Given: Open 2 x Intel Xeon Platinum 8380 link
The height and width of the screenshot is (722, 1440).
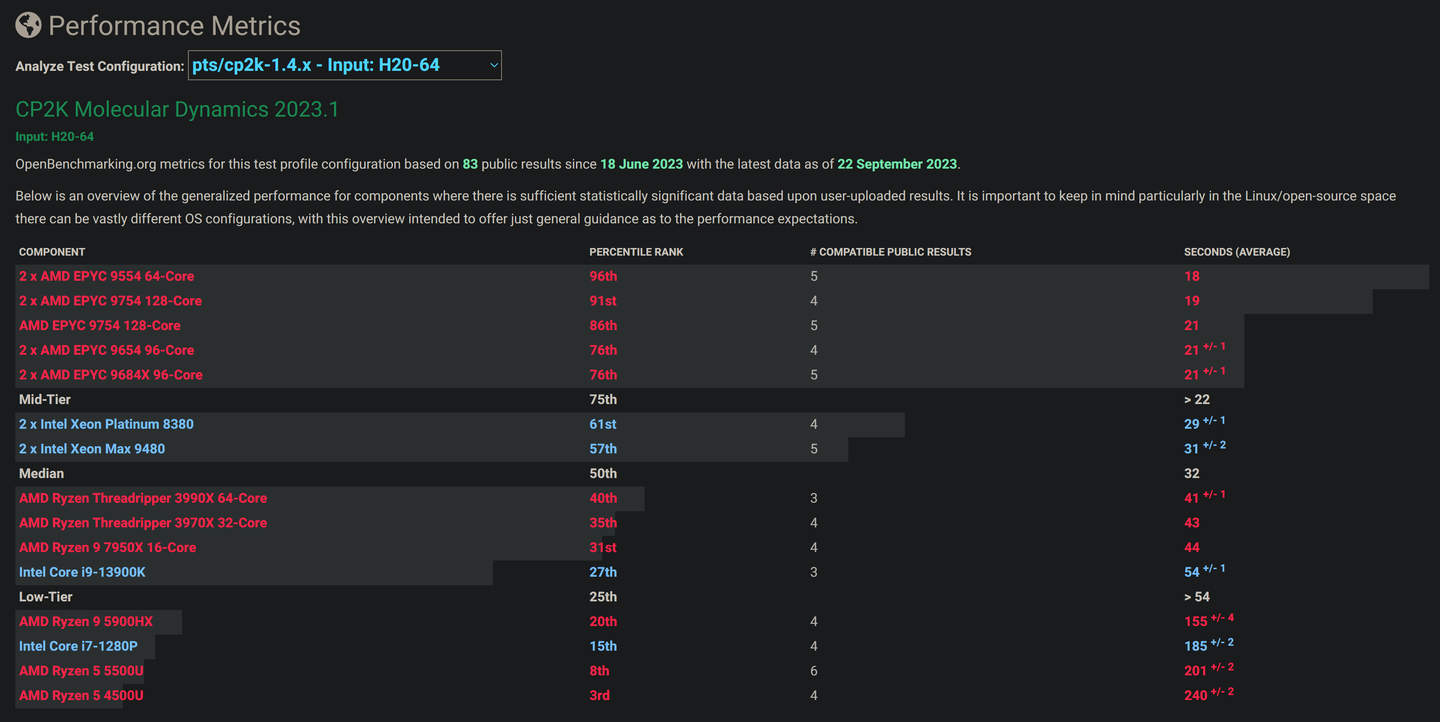Looking at the screenshot, I should pos(106,424).
